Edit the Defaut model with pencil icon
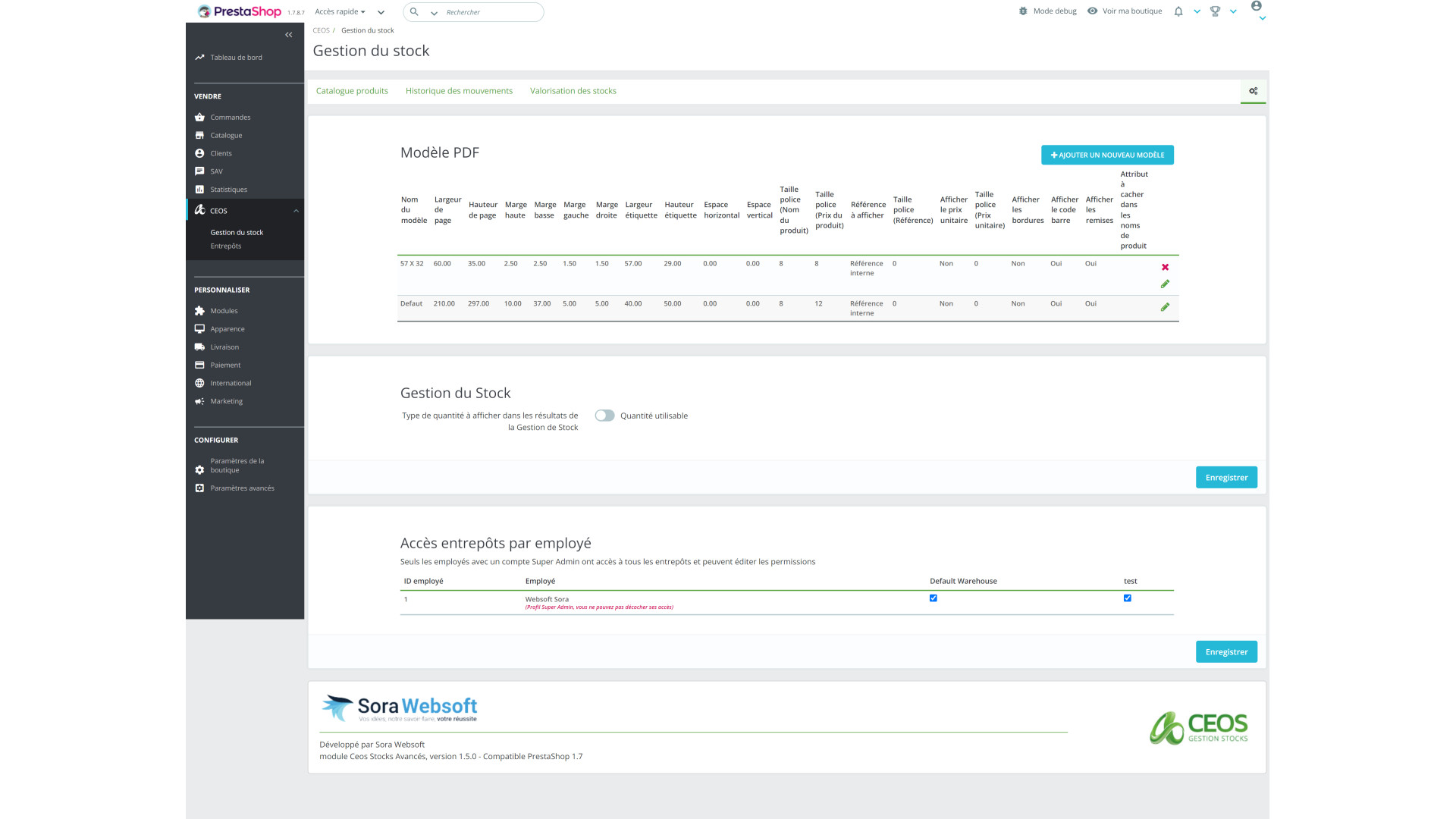Screen dimensions: 1456x819 (1165, 307)
